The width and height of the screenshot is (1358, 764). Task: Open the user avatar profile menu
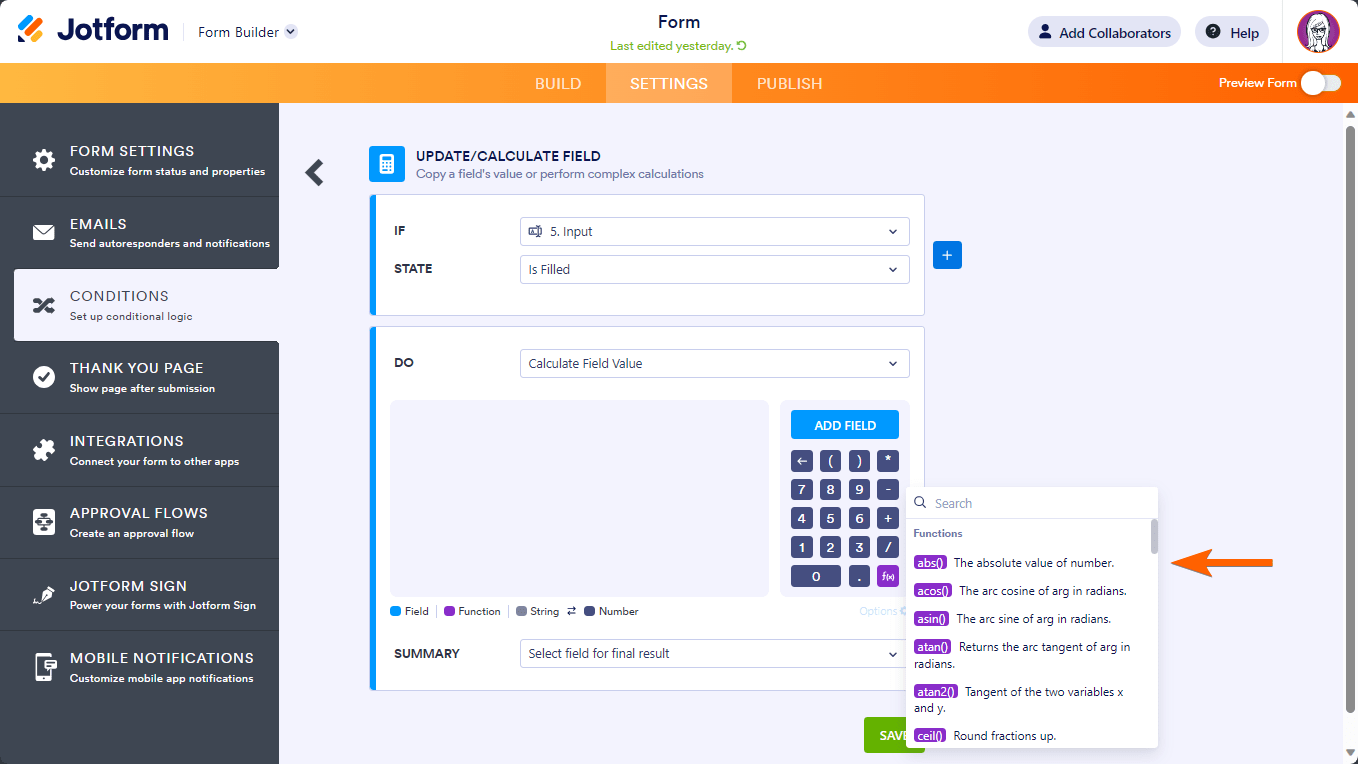click(1318, 32)
